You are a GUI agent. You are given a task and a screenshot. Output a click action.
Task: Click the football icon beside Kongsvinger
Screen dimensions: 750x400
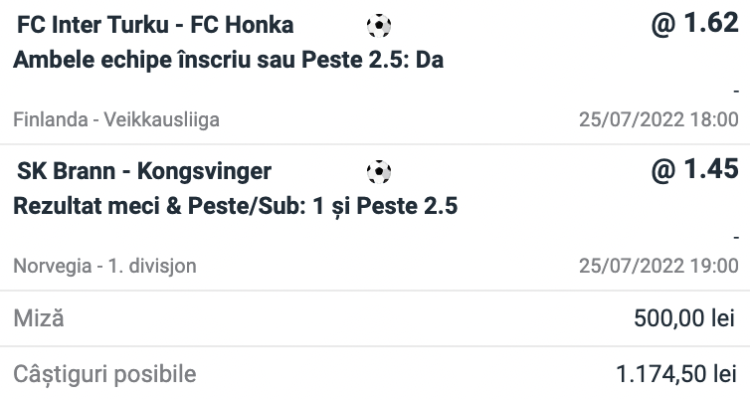coord(379,172)
